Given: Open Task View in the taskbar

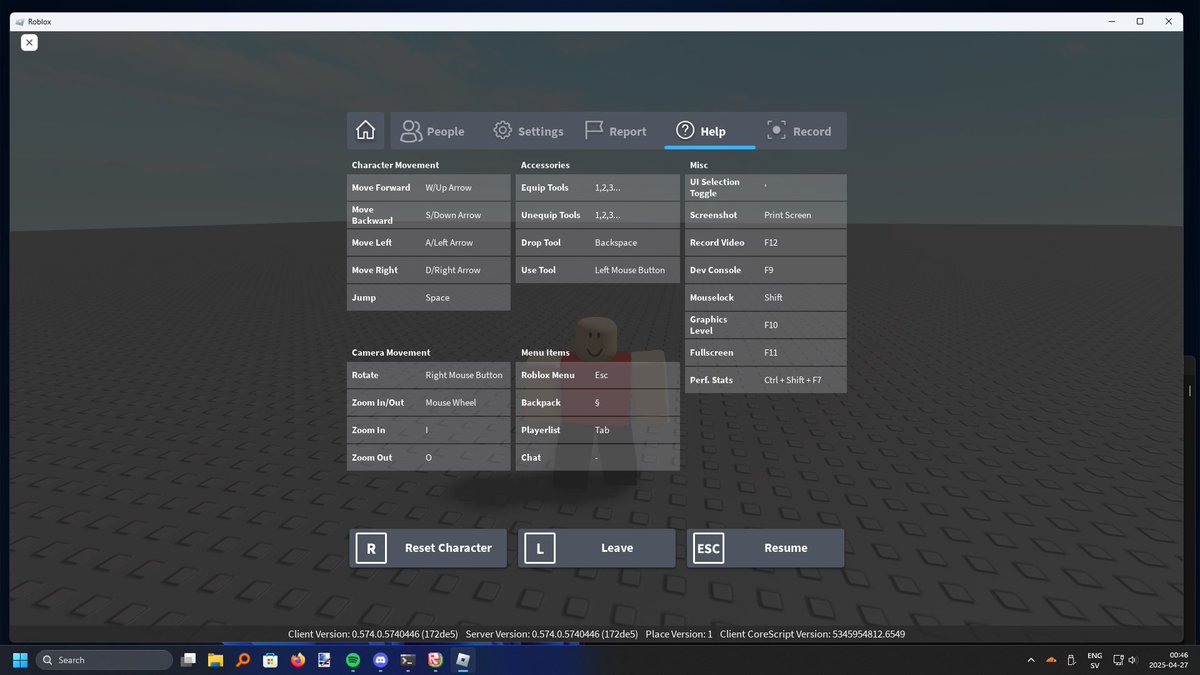Looking at the screenshot, I should pyautogui.click(x=188, y=660).
